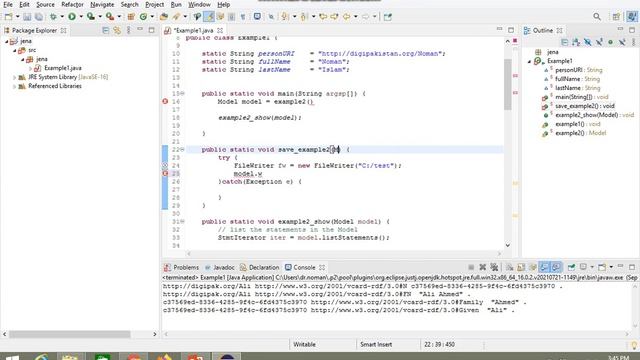Open Package Explorer View Menu dots

[129, 30]
